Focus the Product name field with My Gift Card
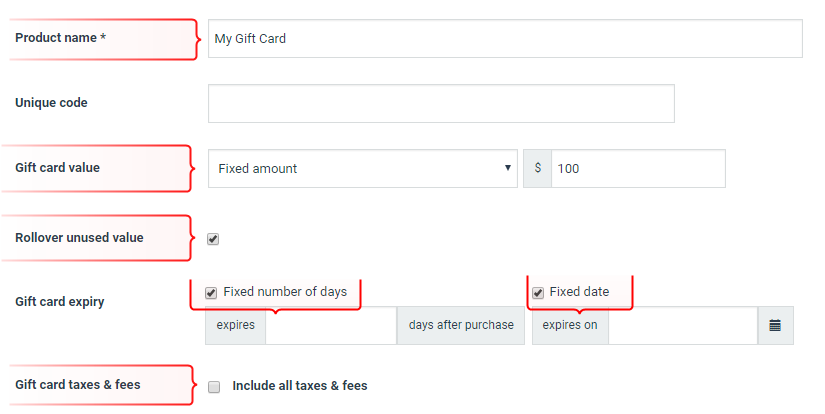The image size is (825, 414). 505,38
